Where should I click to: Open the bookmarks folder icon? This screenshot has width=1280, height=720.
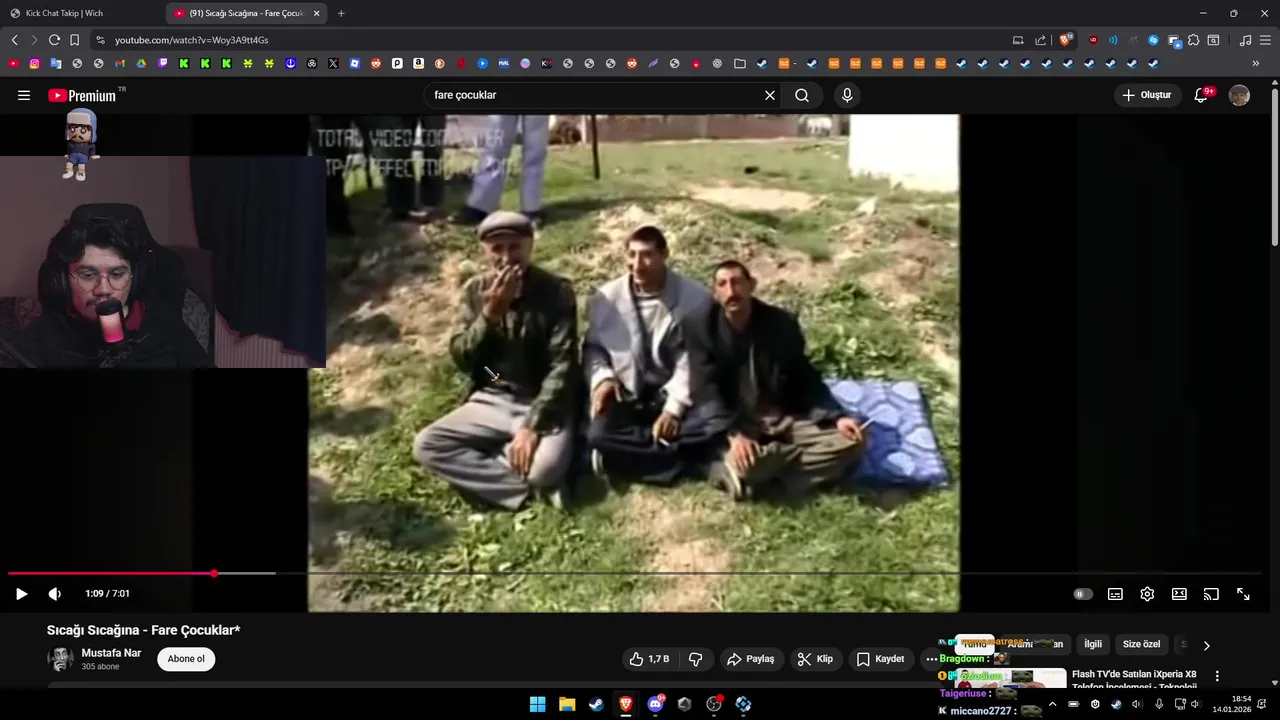pos(739,63)
